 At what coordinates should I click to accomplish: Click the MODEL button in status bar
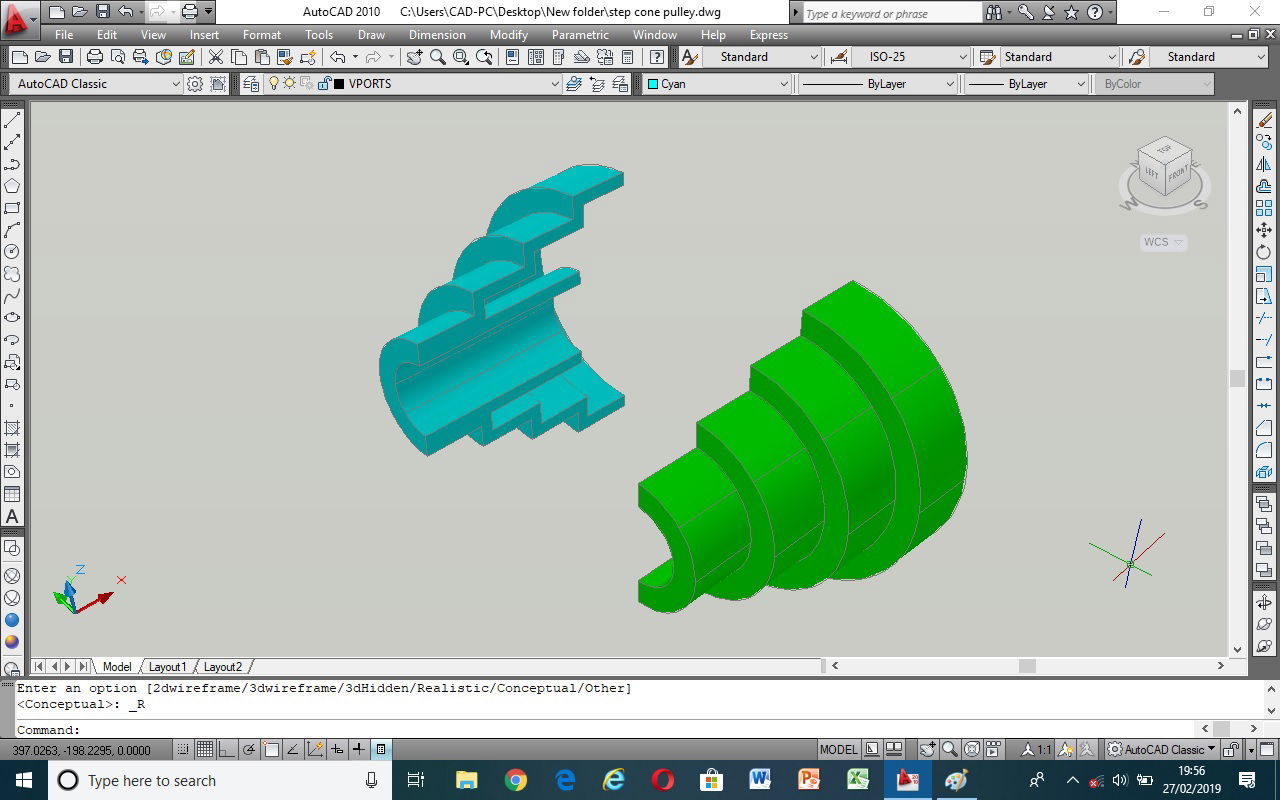838,749
